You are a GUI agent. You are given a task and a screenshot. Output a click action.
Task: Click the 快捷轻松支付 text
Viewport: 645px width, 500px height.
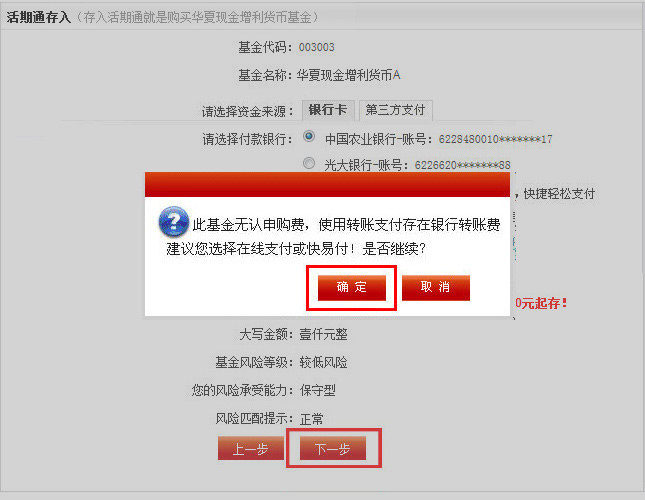click(559, 194)
